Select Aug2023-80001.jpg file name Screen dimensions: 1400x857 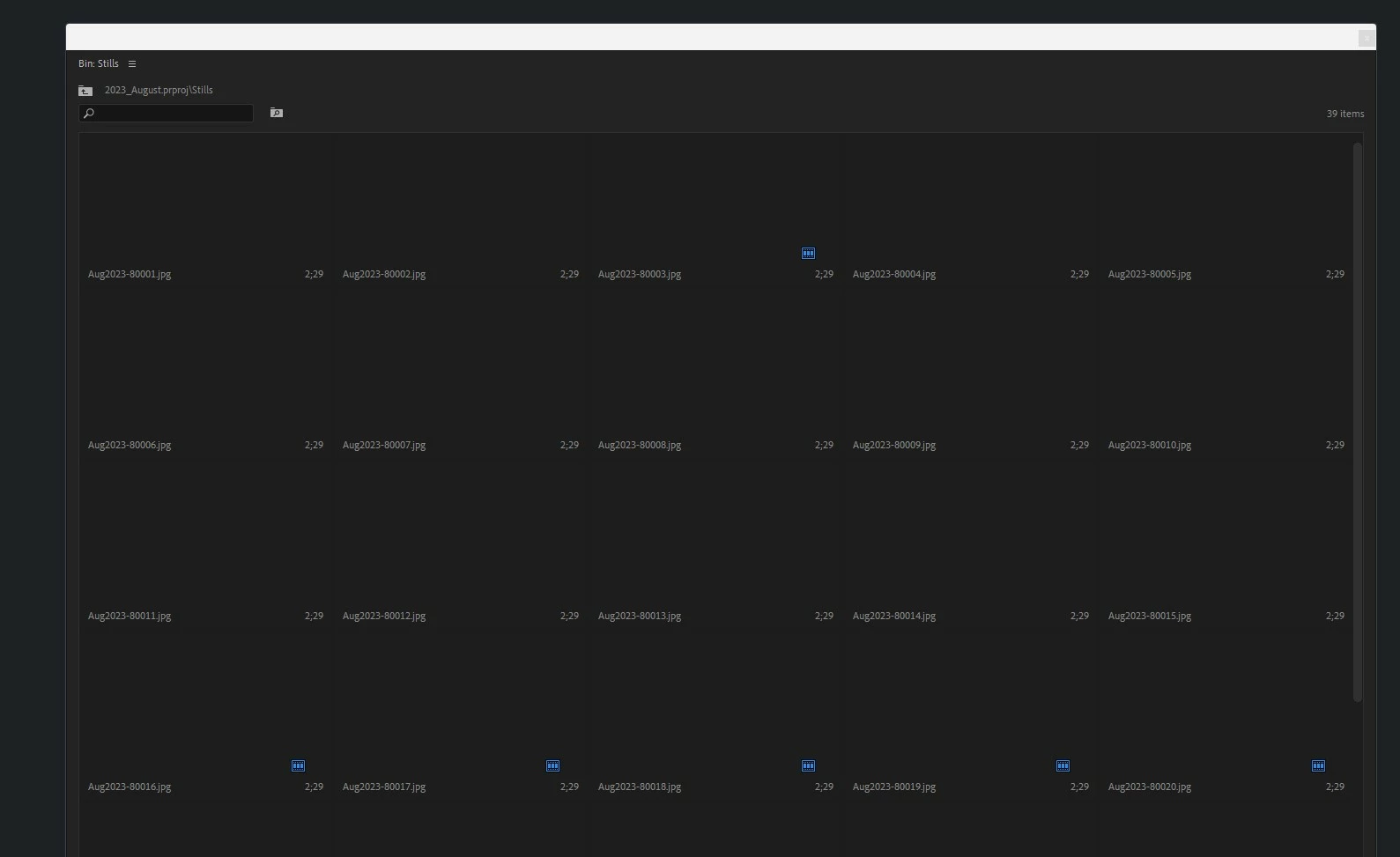point(130,275)
